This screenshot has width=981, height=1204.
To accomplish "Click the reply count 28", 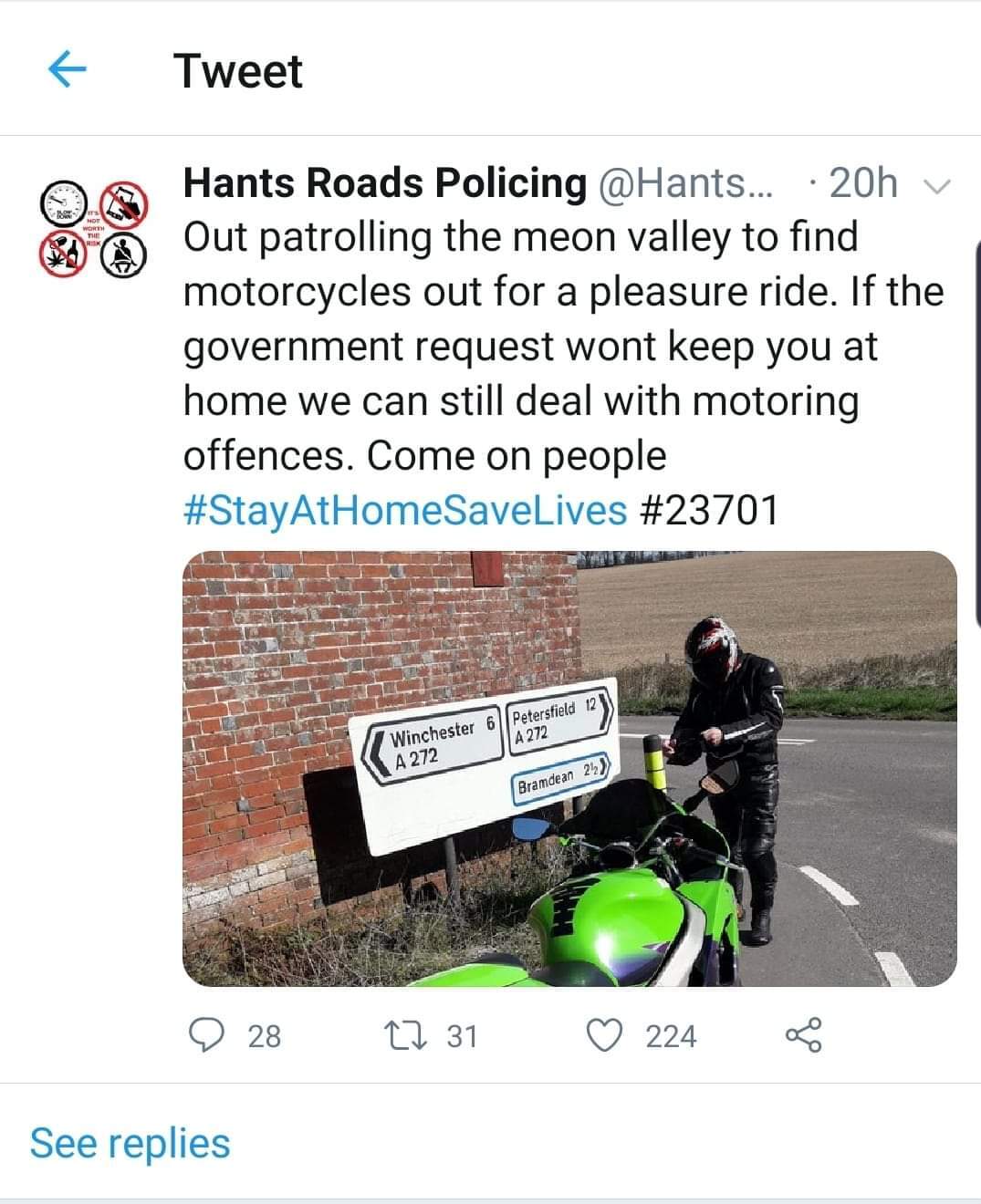I will coord(265,1036).
